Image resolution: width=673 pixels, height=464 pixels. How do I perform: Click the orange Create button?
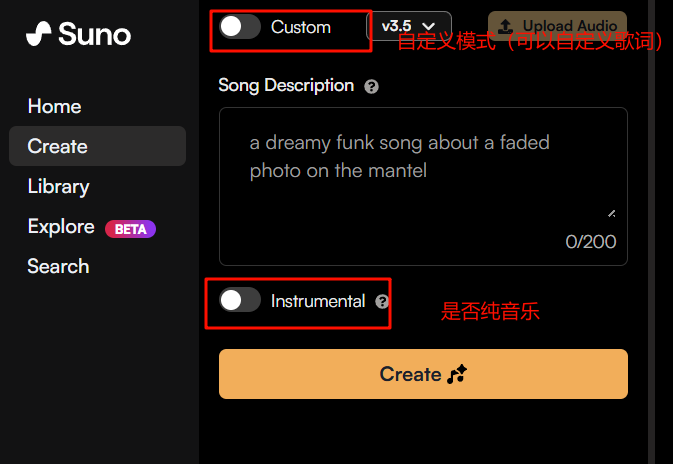coord(423,374)
